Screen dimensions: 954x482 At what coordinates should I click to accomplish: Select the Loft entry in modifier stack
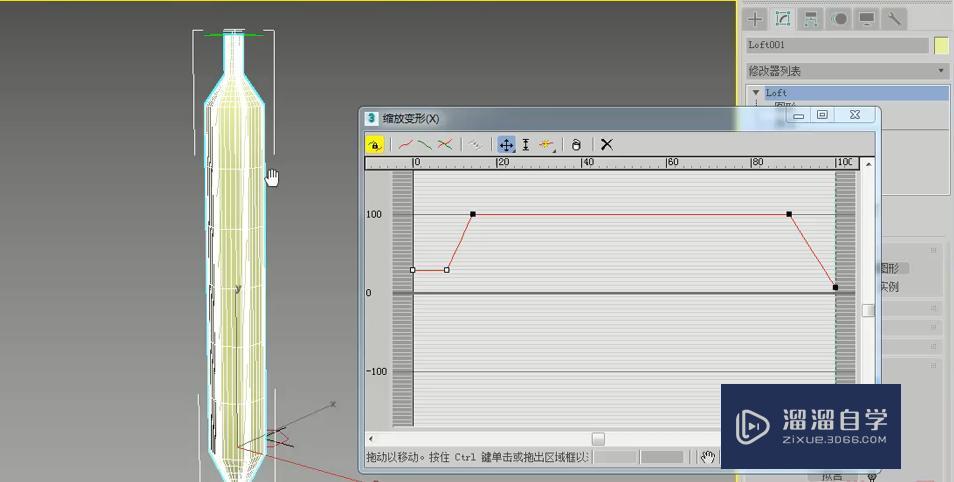[x=857, y=93]
